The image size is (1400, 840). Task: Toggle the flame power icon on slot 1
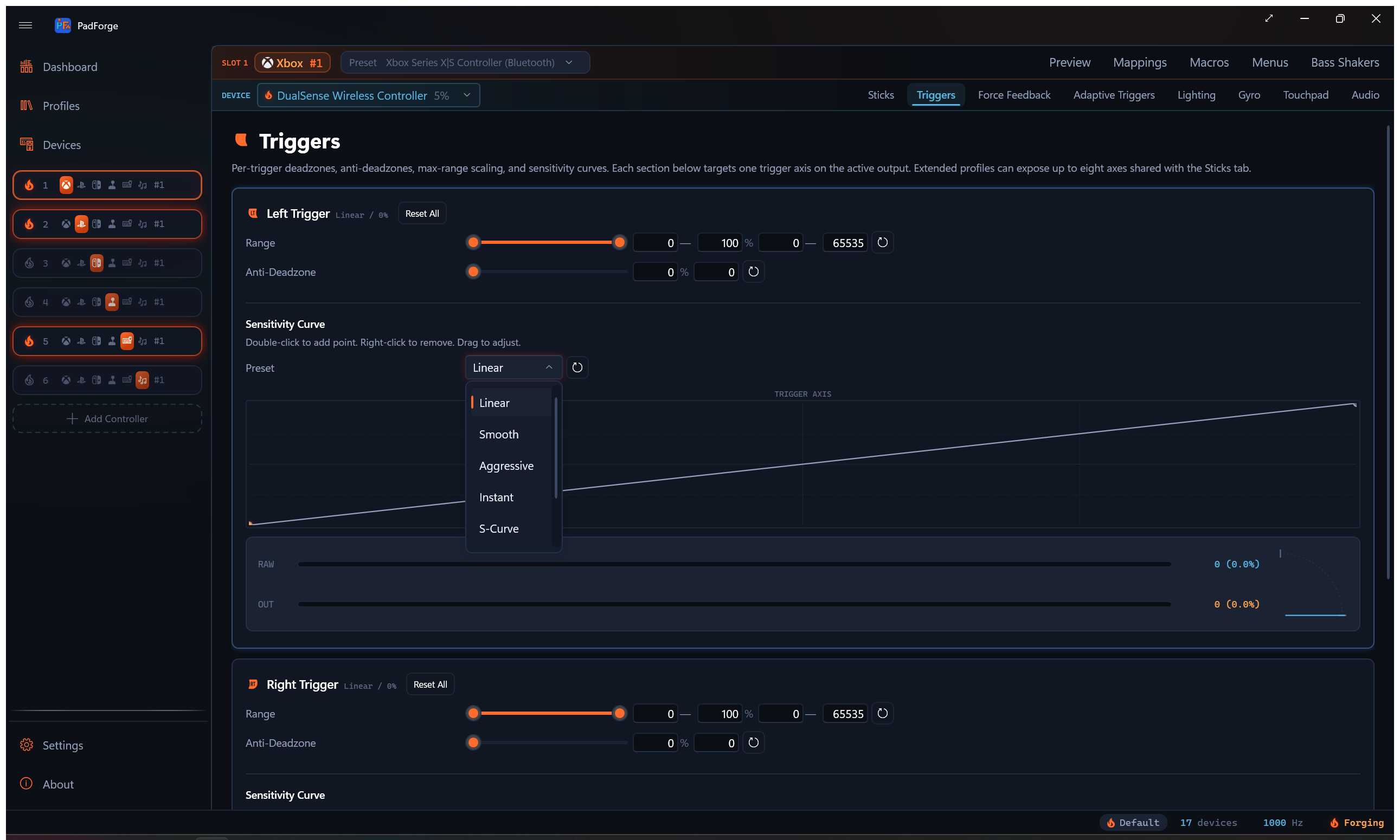tap(29, 185)
